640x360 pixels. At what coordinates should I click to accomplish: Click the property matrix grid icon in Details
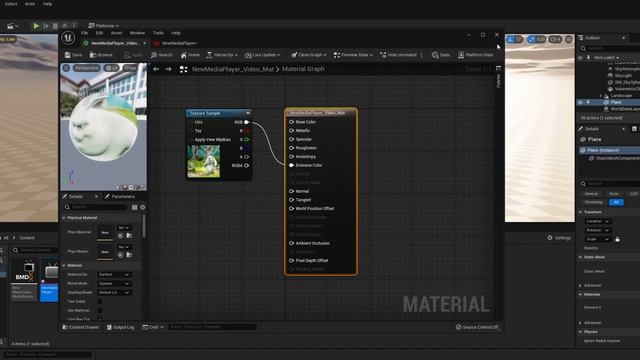click(x=134, y=207)
